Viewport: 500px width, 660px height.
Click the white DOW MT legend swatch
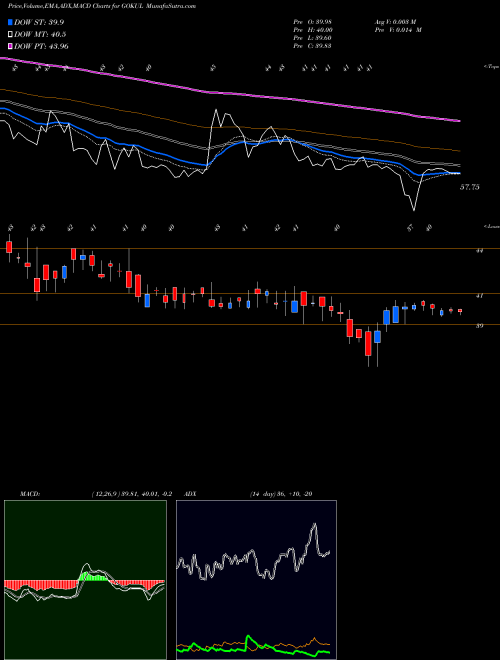click(x=11, y=35)
